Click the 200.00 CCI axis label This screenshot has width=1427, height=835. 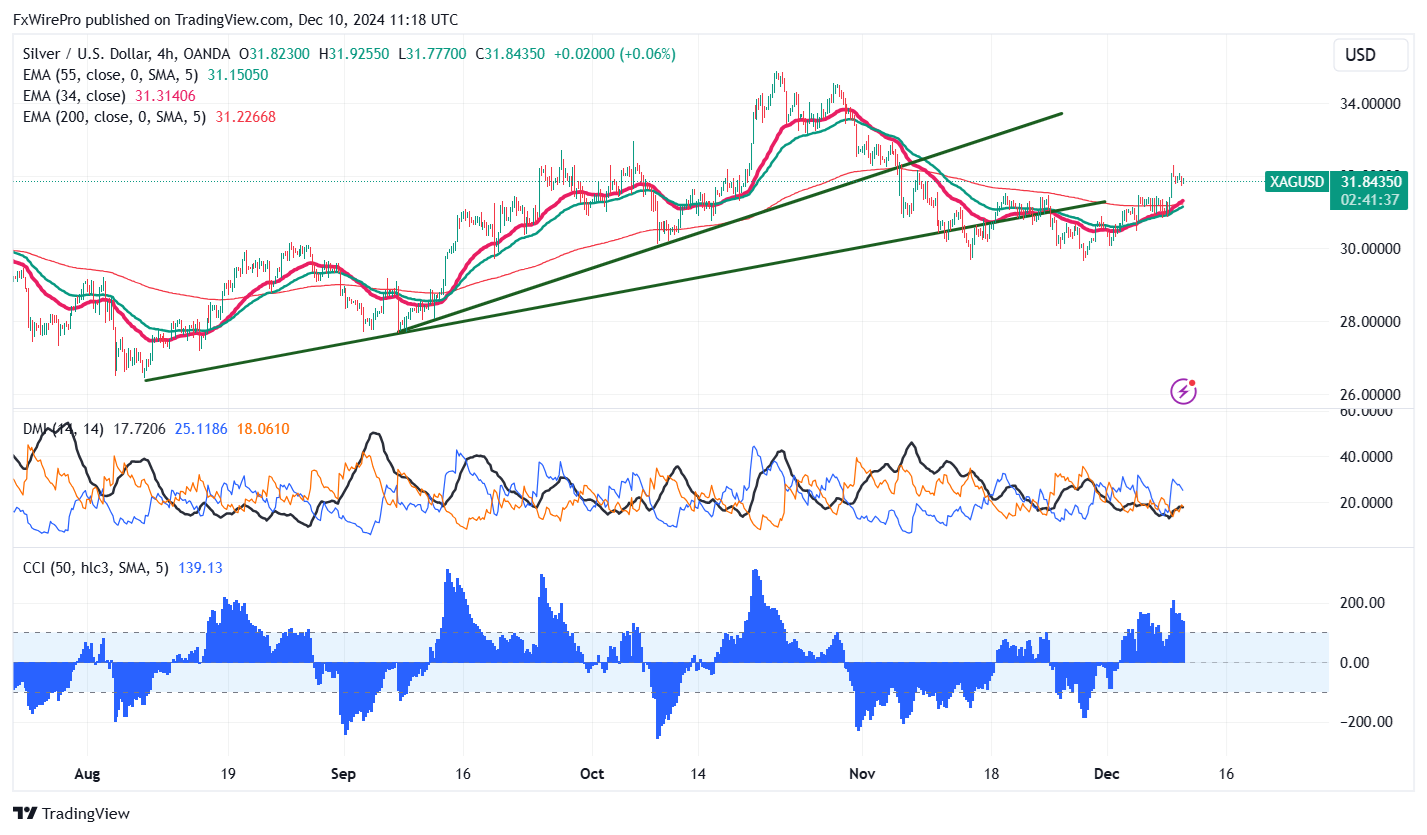click(1363, 603)
